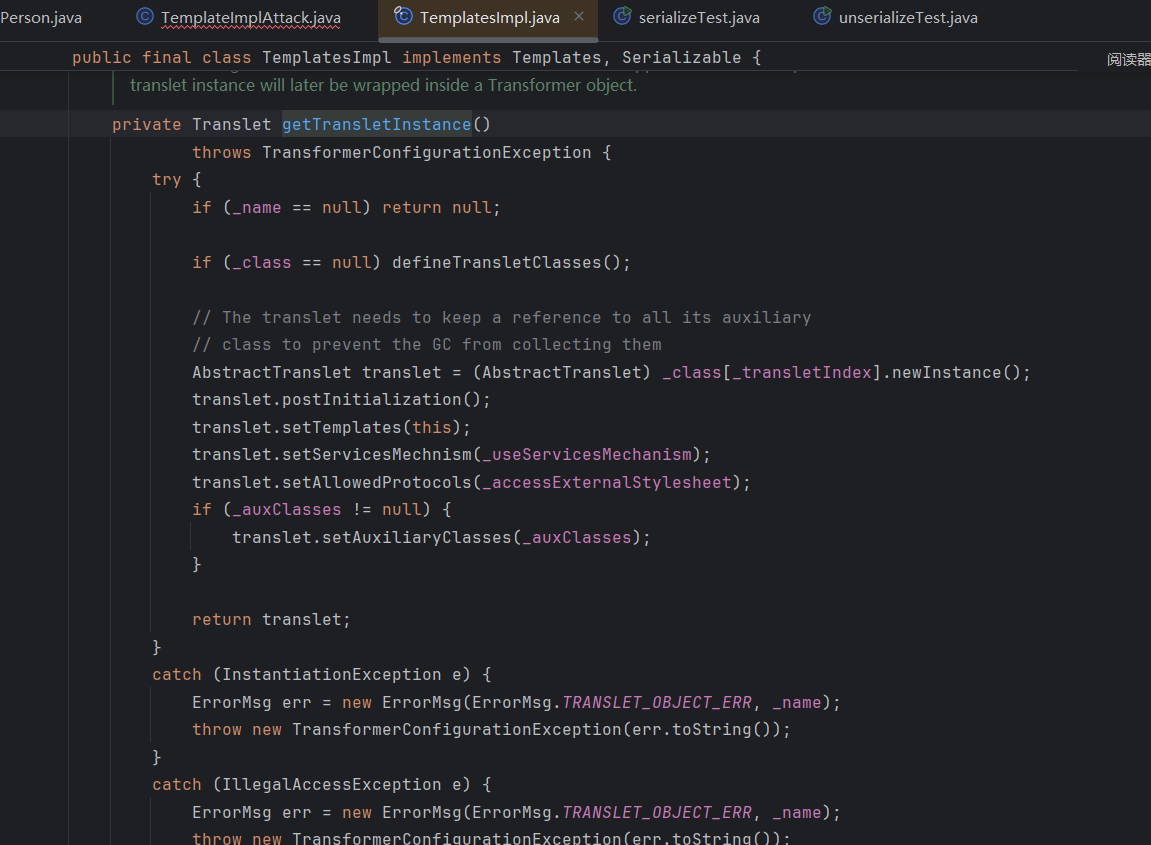Click the TemplatesImpl.java tab file icon
Screen dimensions: 1151x845
click(x=404, y=17)
